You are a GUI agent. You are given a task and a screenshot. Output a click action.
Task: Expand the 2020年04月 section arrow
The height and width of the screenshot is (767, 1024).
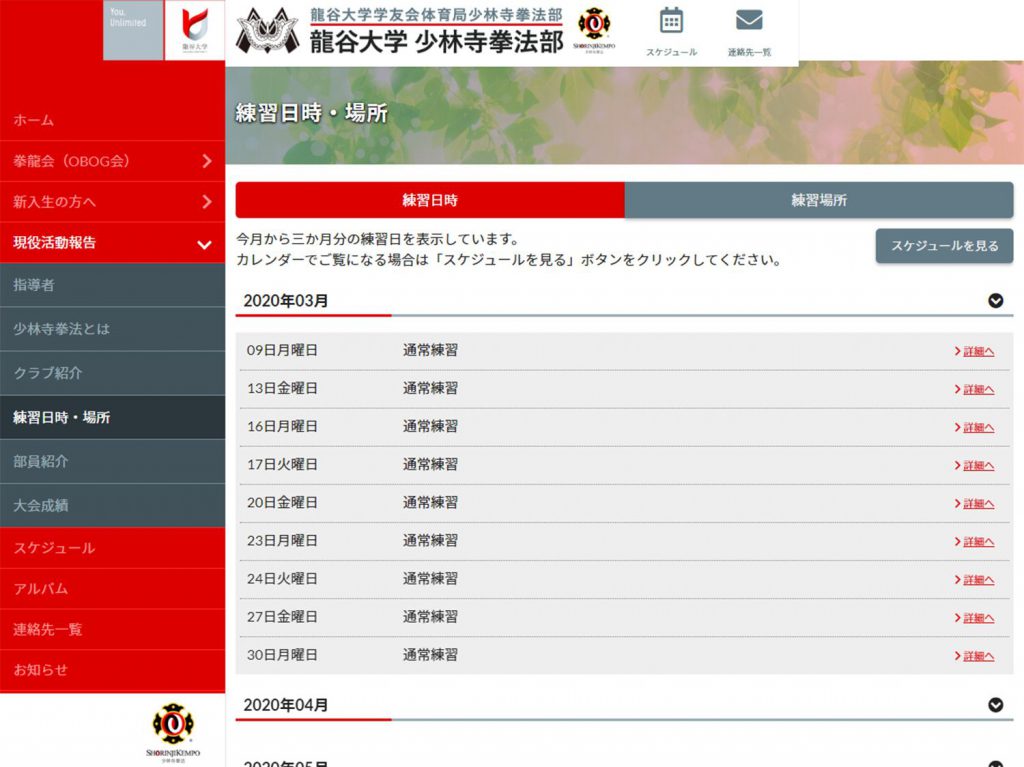point(995,705)
